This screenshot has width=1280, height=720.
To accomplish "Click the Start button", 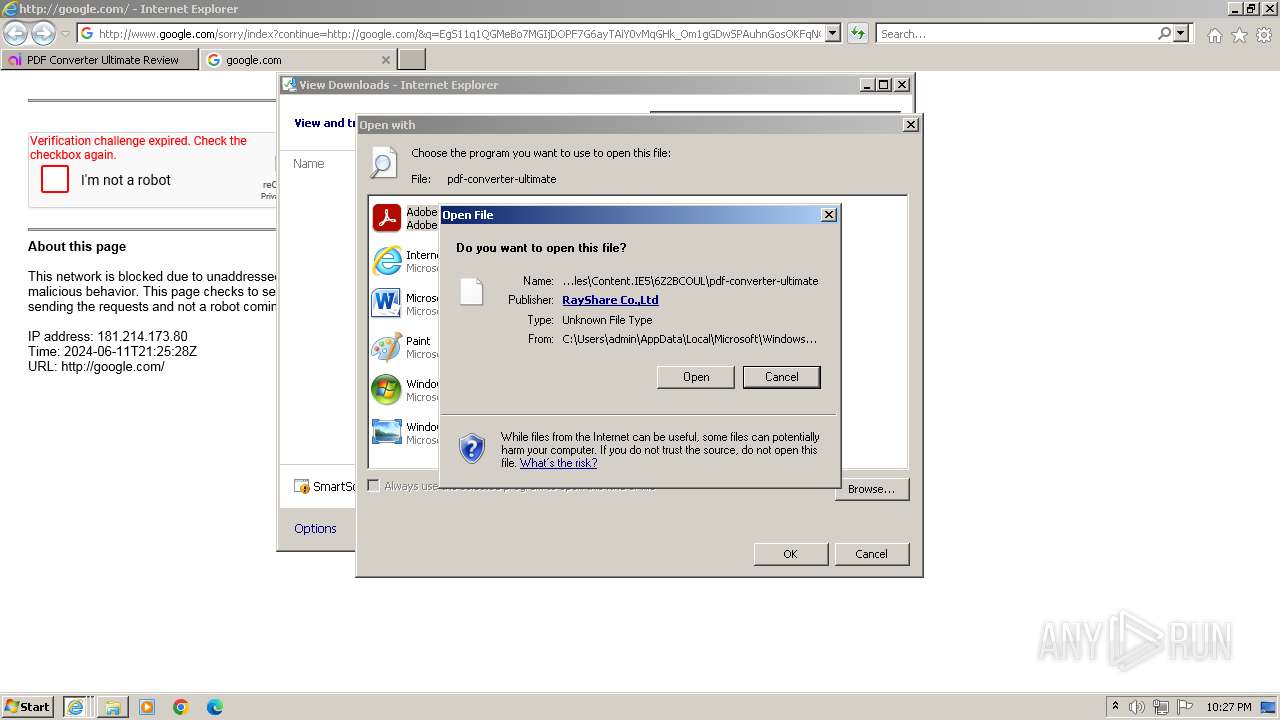I will (x=28, y=707).
